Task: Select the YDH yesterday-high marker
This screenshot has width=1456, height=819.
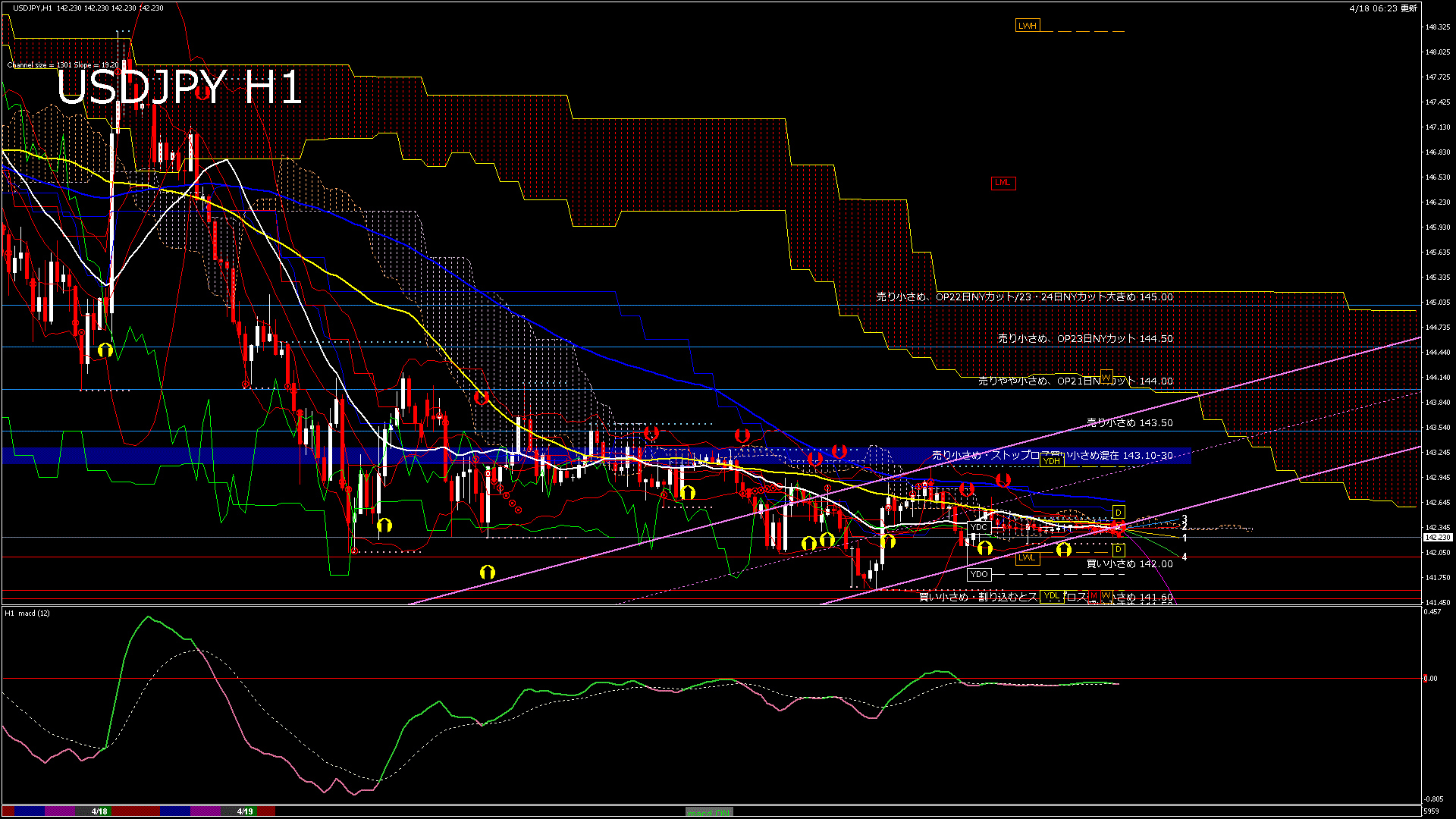Action: (x=1051, y=461)
